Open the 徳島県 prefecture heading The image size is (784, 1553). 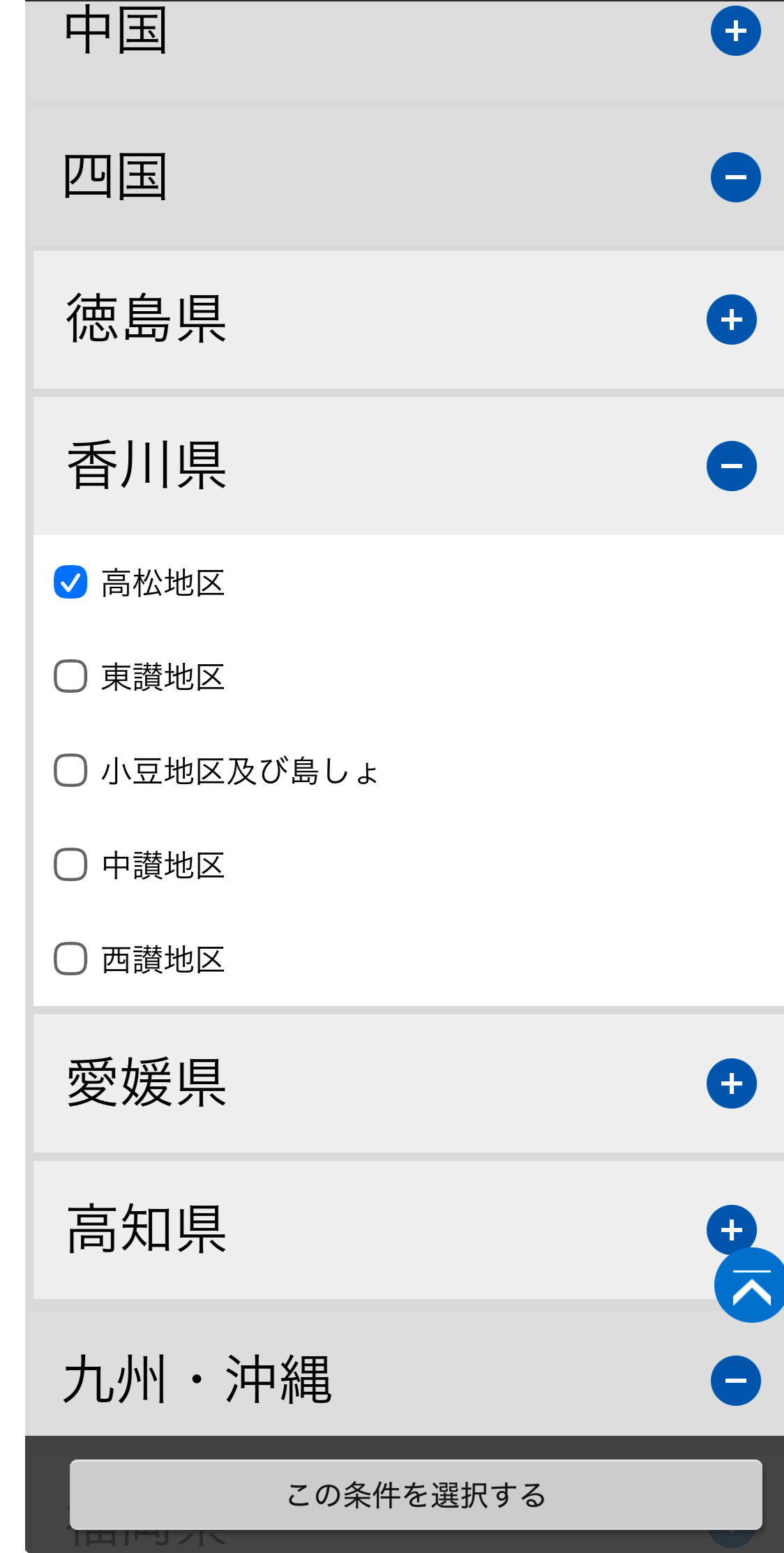(x=146, y=320)
